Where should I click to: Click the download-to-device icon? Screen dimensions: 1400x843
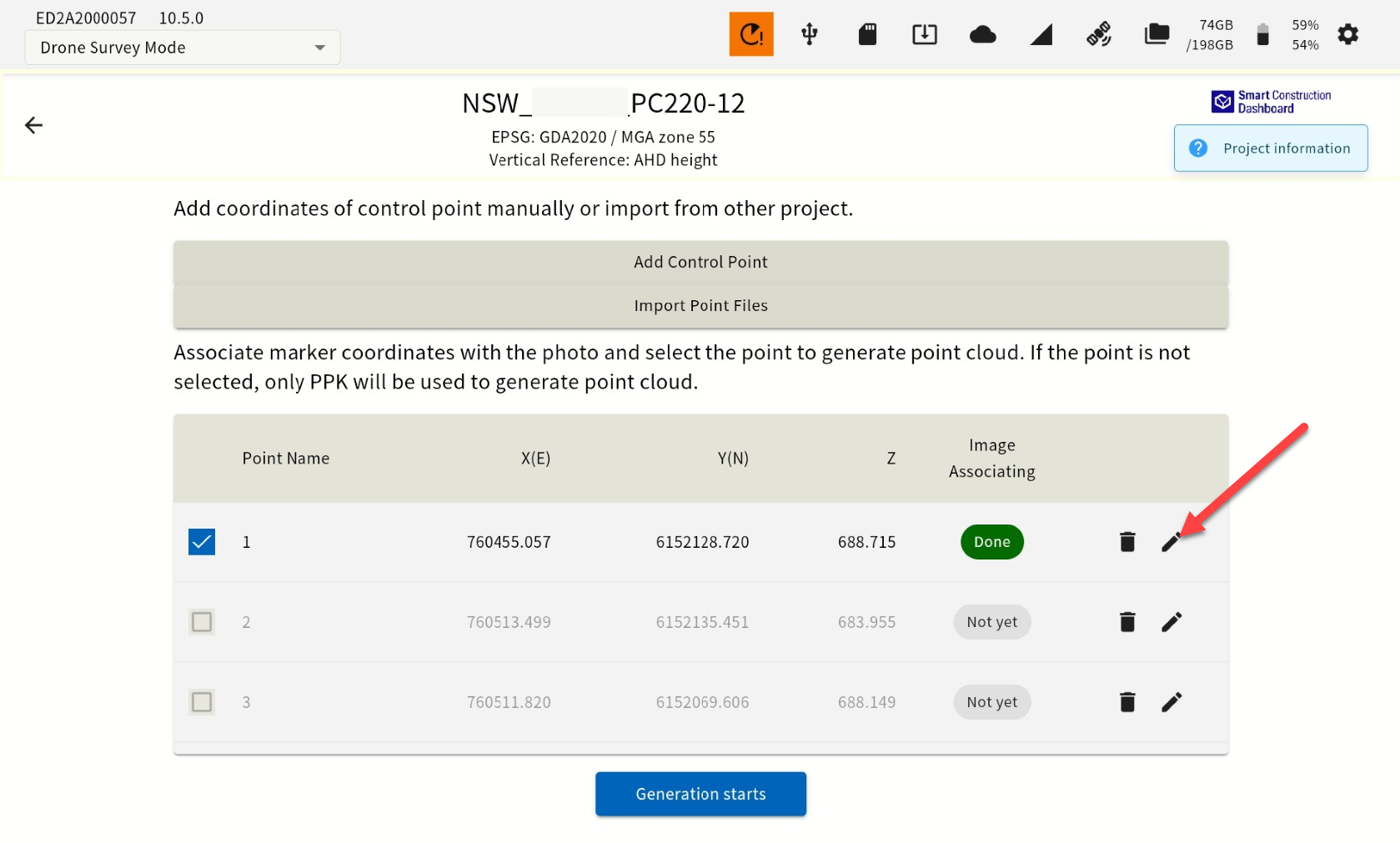click(x=925, y=34)
